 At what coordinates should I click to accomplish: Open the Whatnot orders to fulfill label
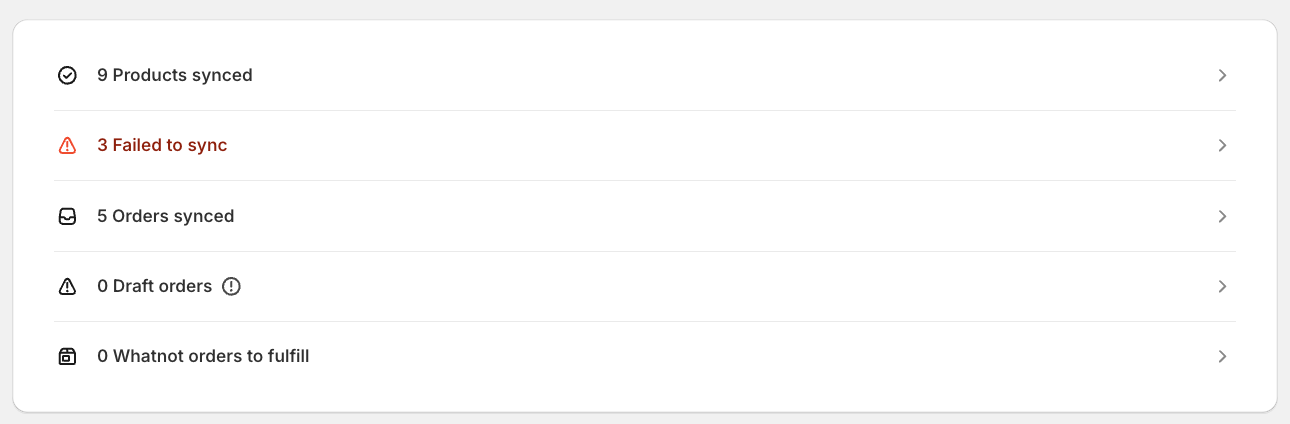(x=211, y=357)
